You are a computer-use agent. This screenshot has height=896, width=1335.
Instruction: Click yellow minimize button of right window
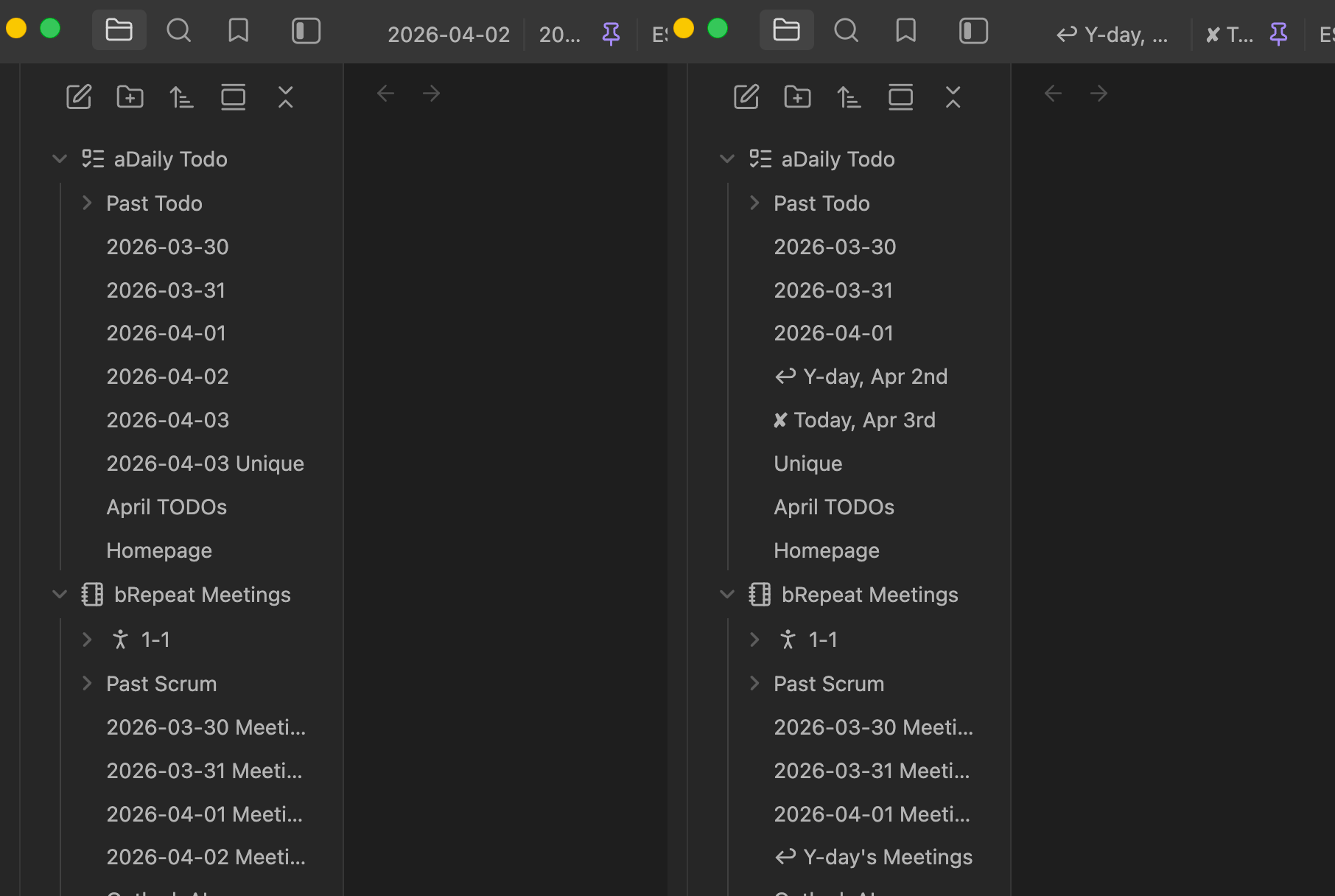[684, 29]
